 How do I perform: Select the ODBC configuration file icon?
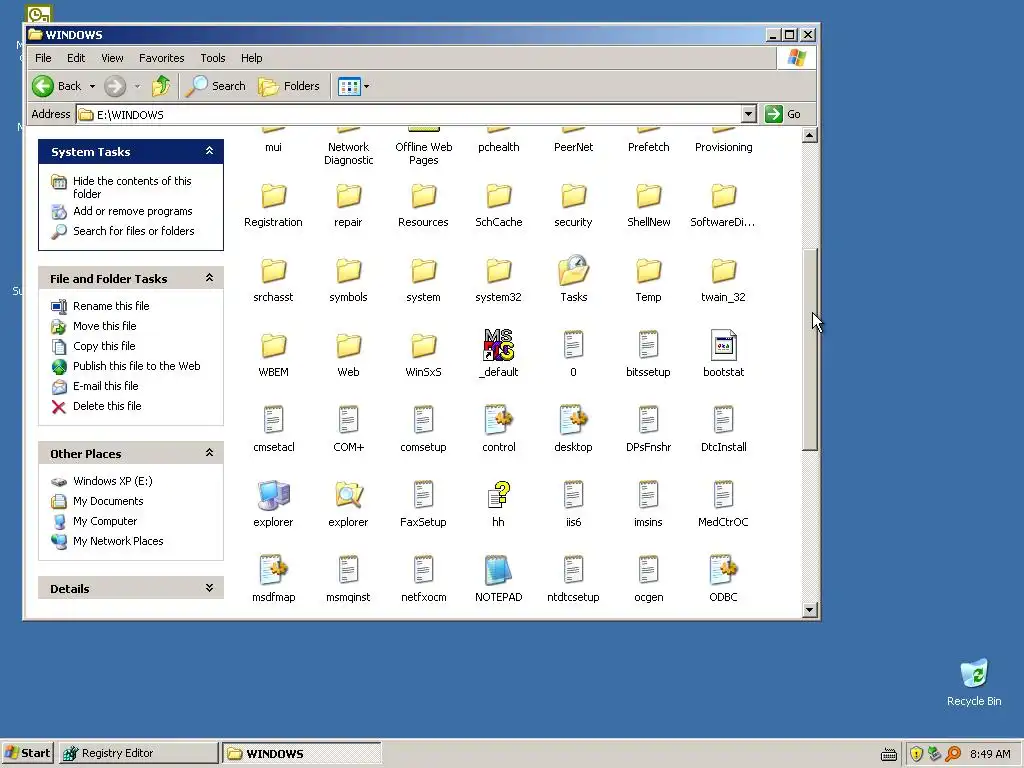click(x=723, y=570)
